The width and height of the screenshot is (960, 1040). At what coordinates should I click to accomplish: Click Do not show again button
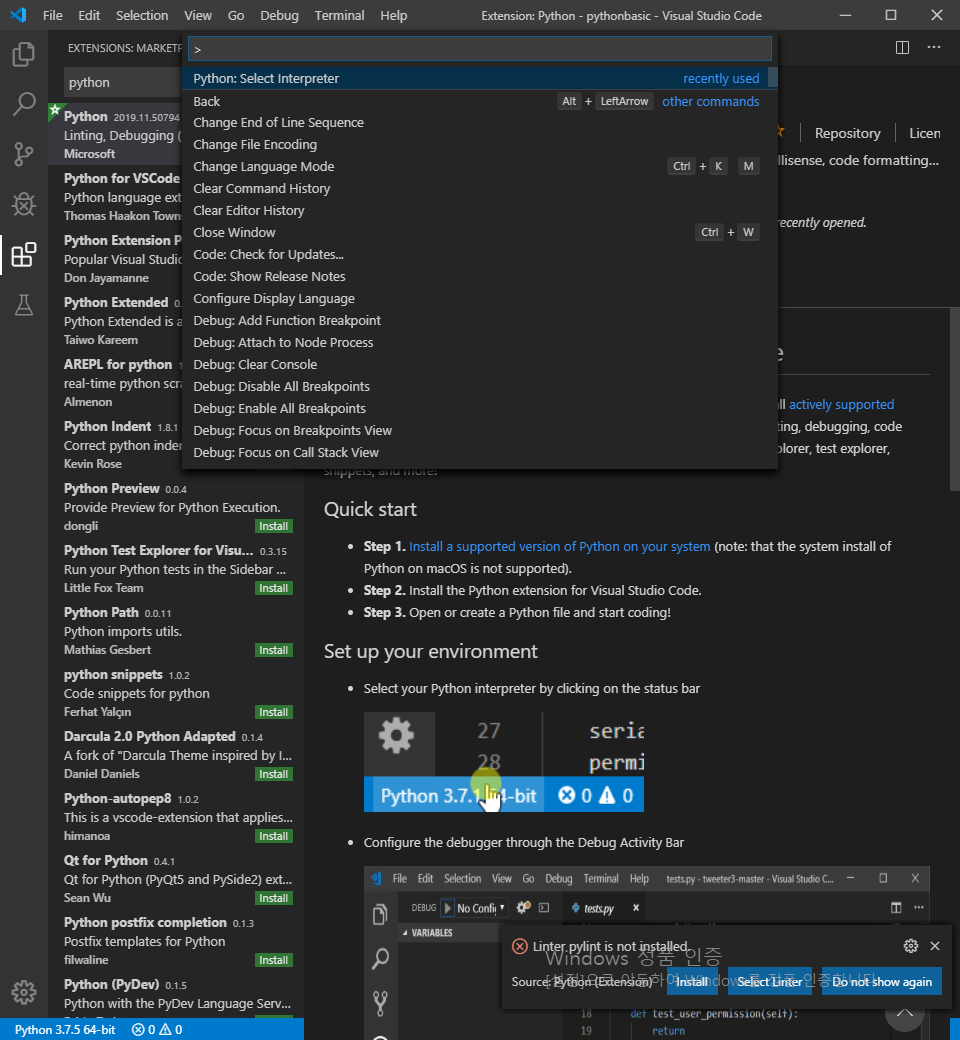tap(882, 982)
